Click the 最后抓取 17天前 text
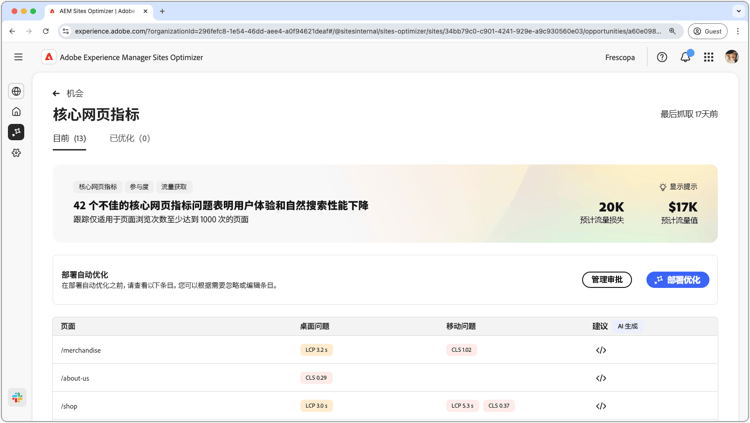750x423 pixels. (689, 114)
